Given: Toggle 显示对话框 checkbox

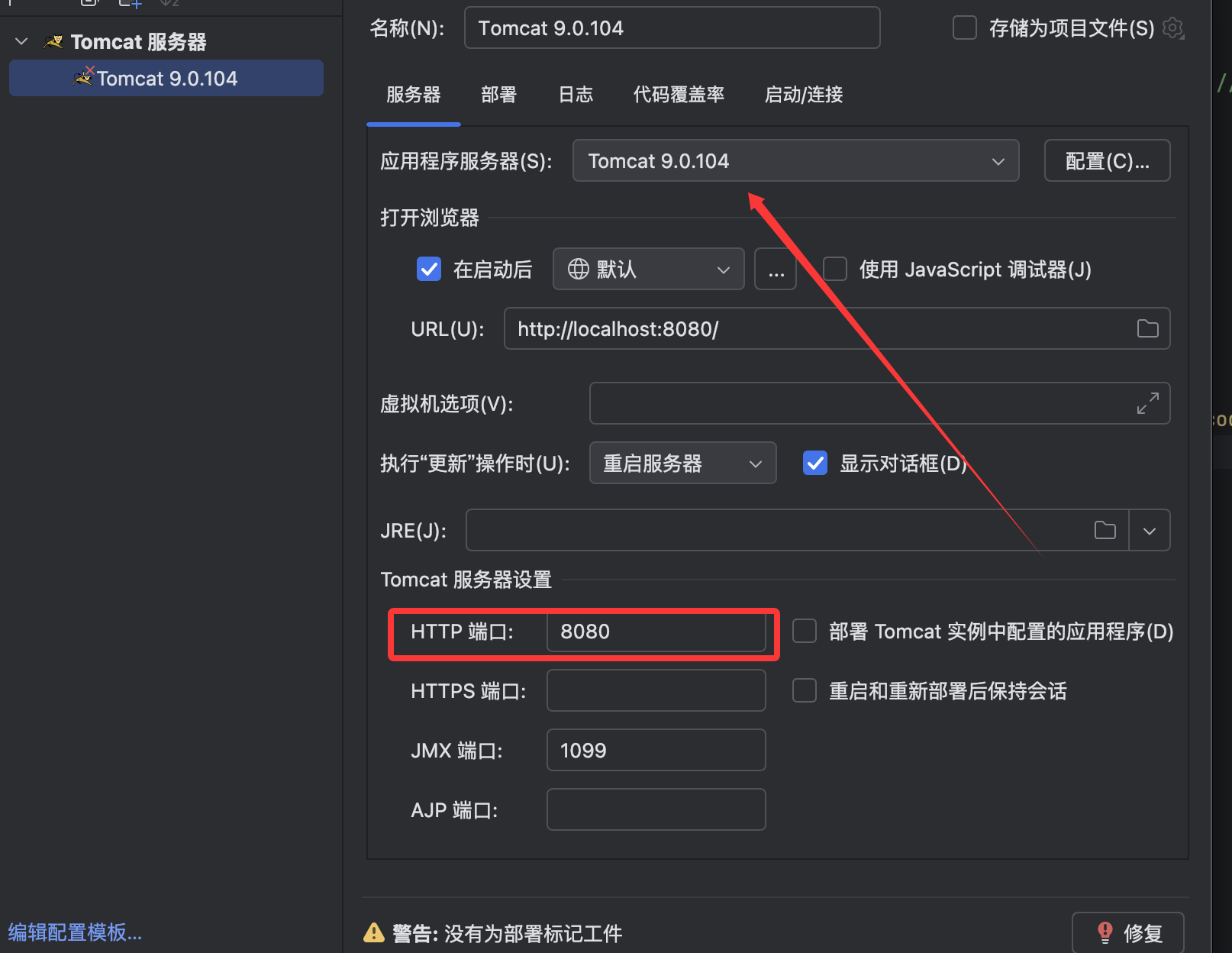Looking at the screenshot, I should [815, 463].
